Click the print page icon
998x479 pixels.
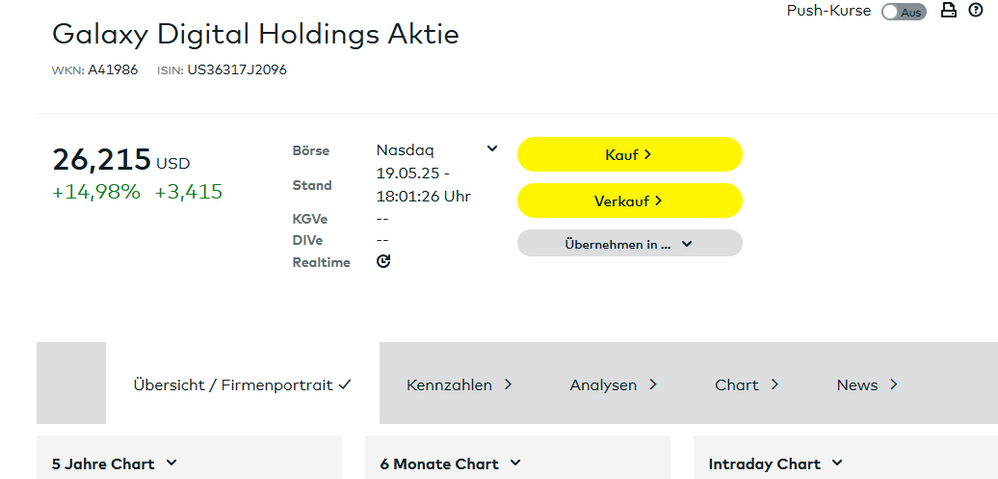pyautogui.click(x=949, y=11)
